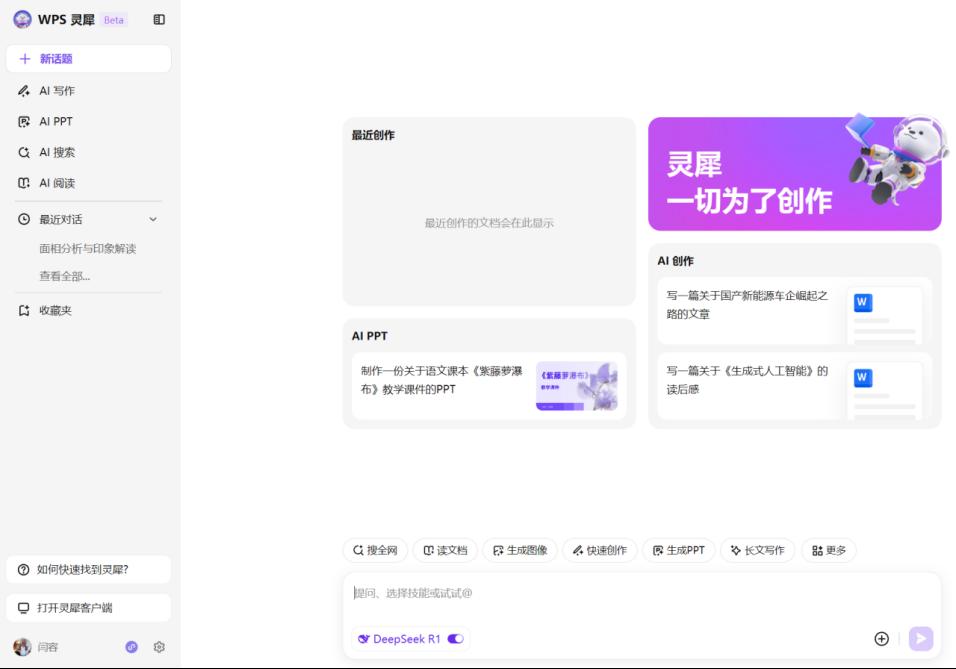956x669 pixels.
Task: Click the user avatar at bottom left
Action: (23, 647)
